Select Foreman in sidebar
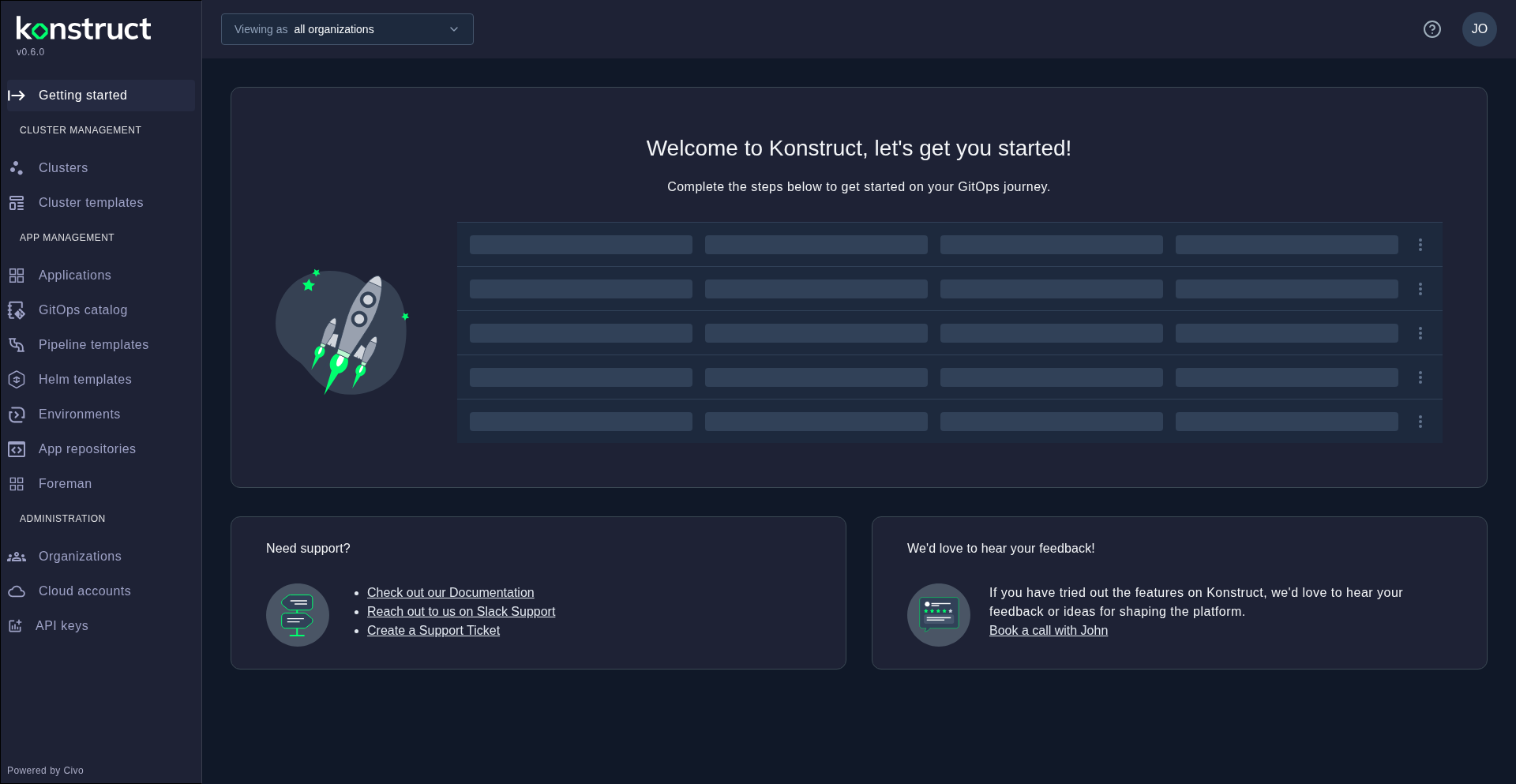 (101, 484)
